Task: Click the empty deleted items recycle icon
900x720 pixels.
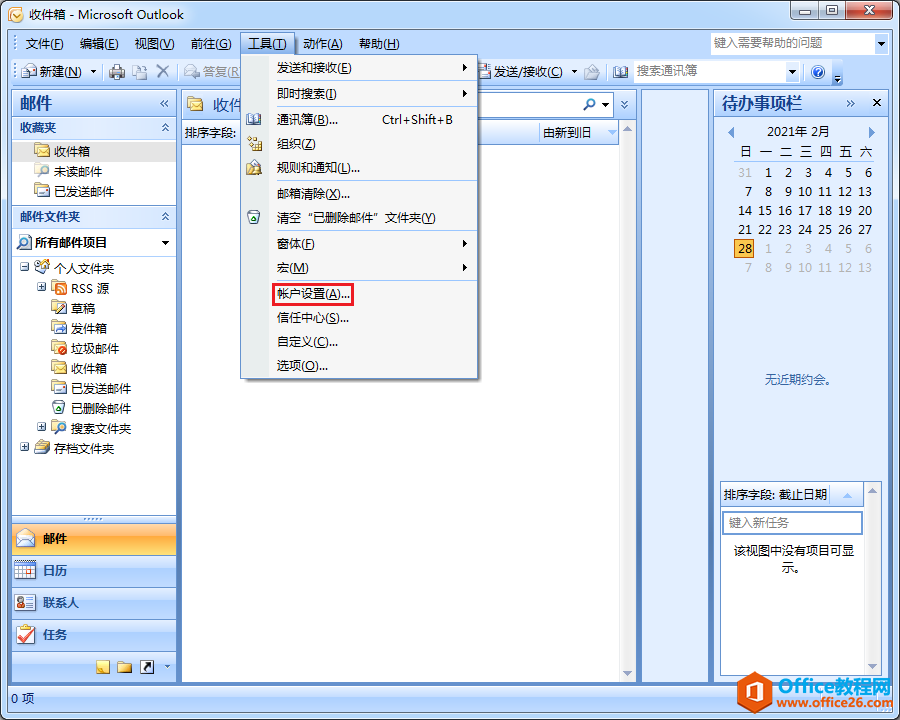Action: [254, 218]
